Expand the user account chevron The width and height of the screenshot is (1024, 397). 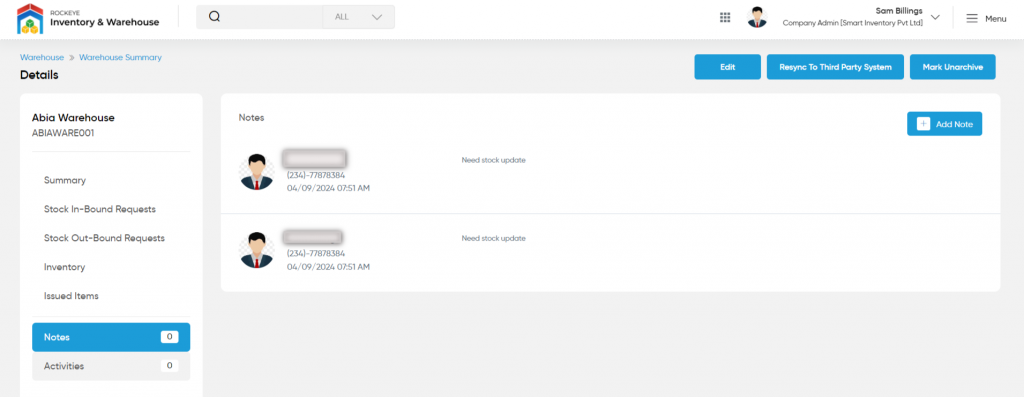coord(935,18)
